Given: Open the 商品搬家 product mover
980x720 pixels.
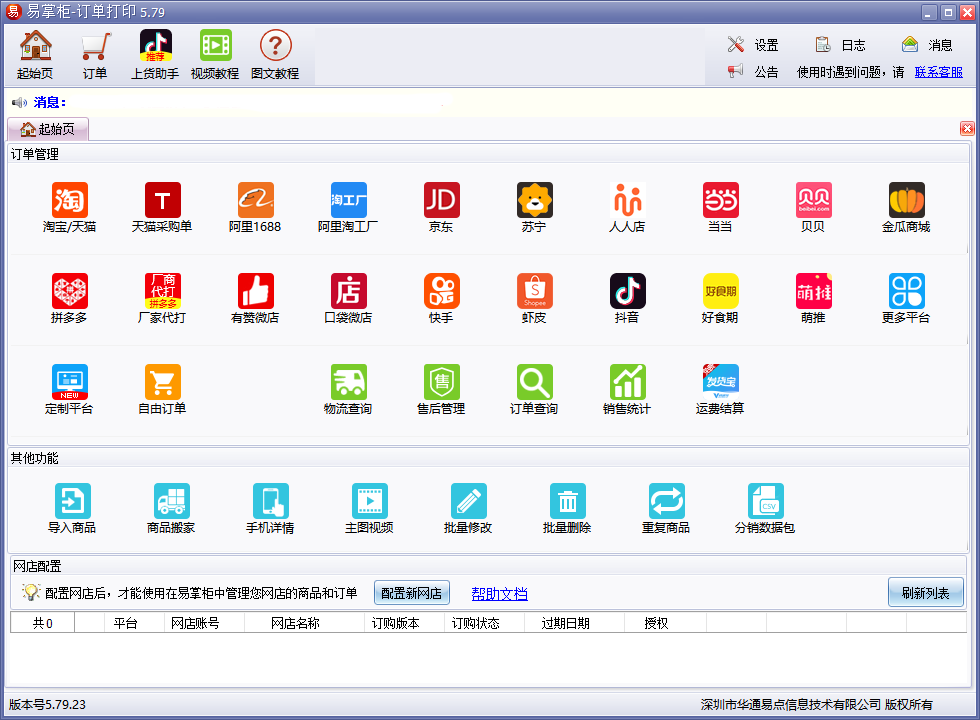Looking at the screenshot, I should 171,508.
